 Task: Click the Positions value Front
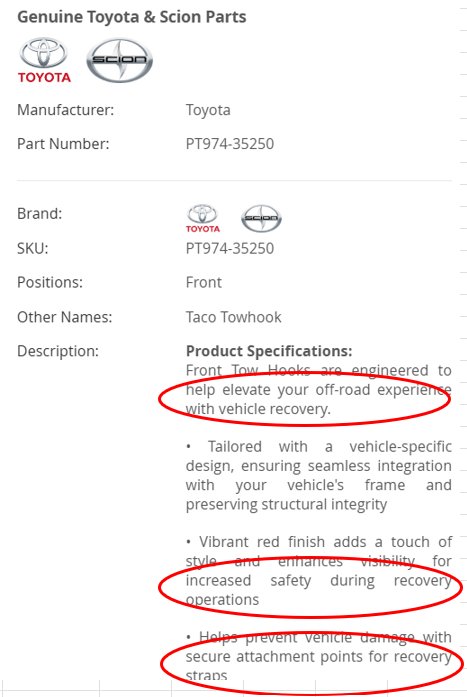click(204, 282)
